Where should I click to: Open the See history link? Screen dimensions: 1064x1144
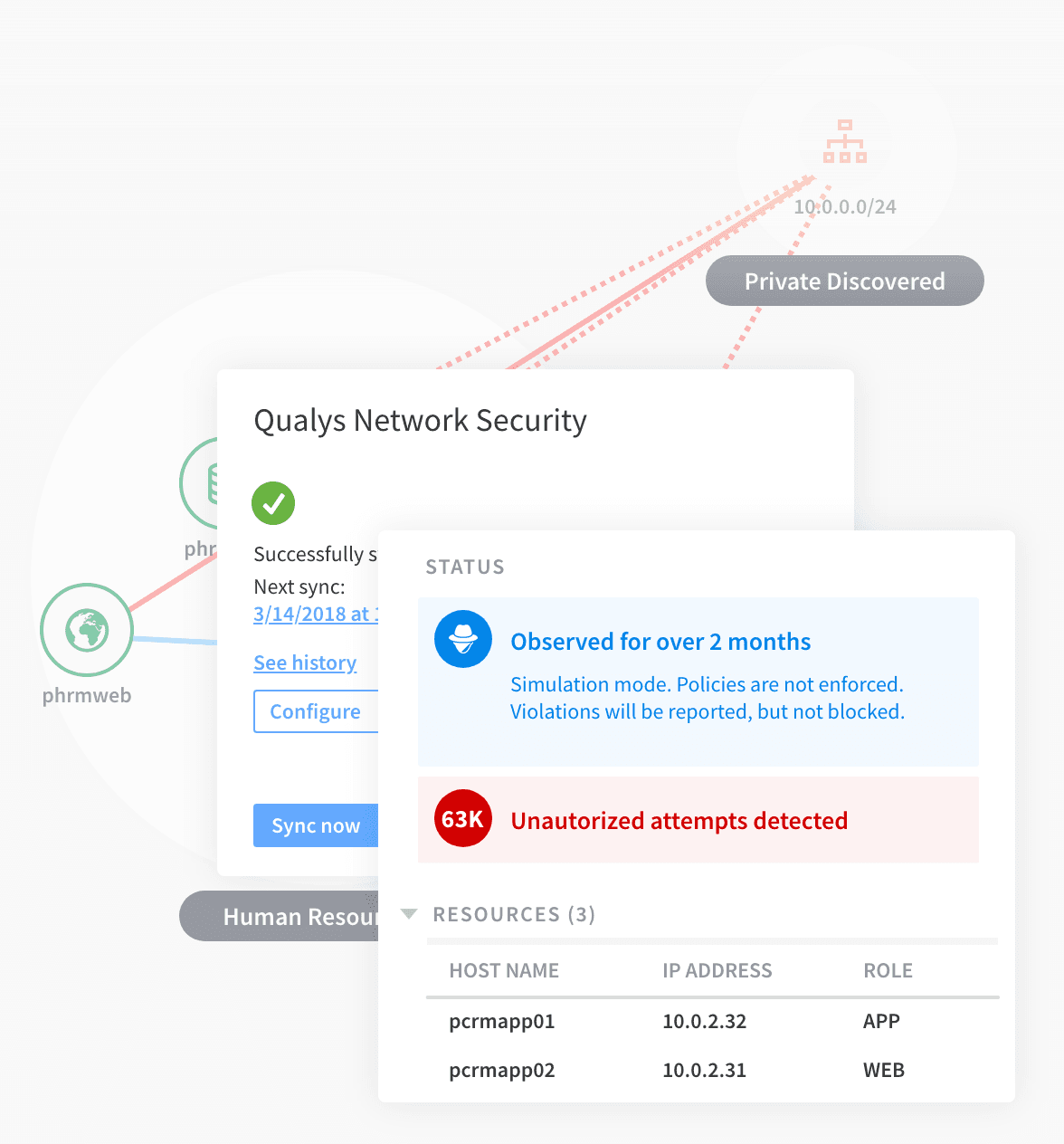[305, 663]
